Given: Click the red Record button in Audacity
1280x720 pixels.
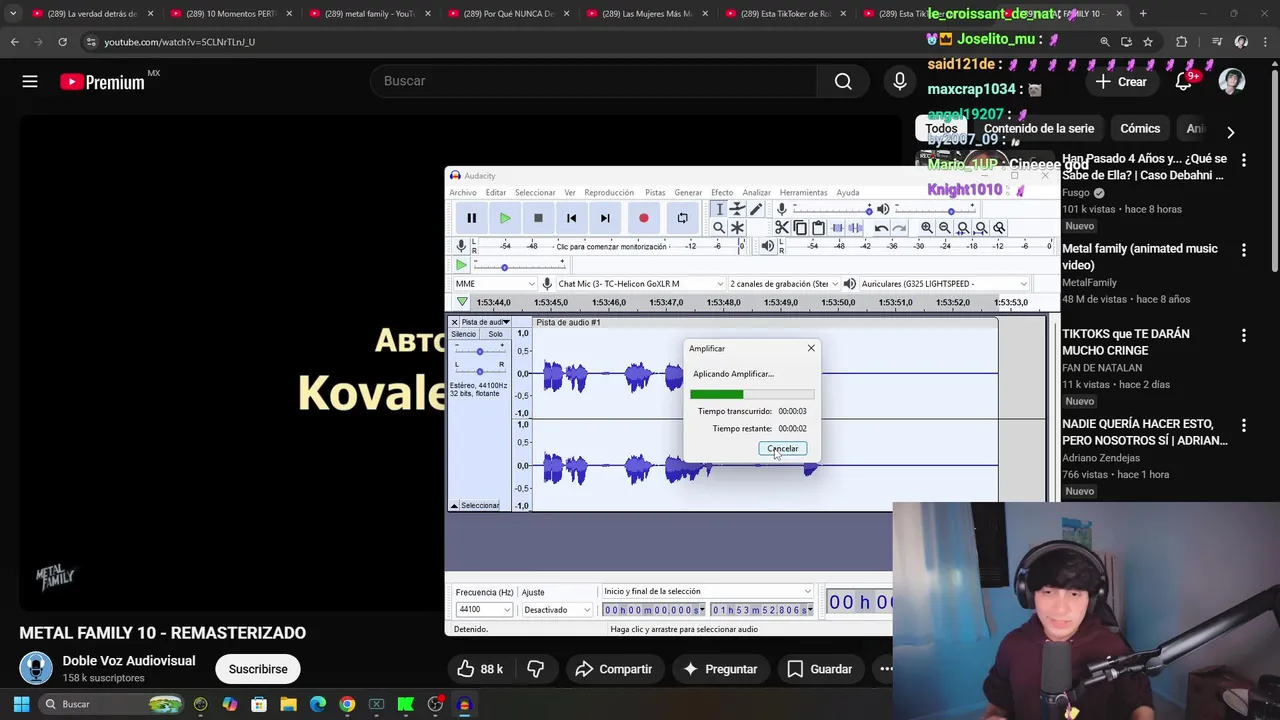Looking at the screenshot, I should tap(643, 218).
